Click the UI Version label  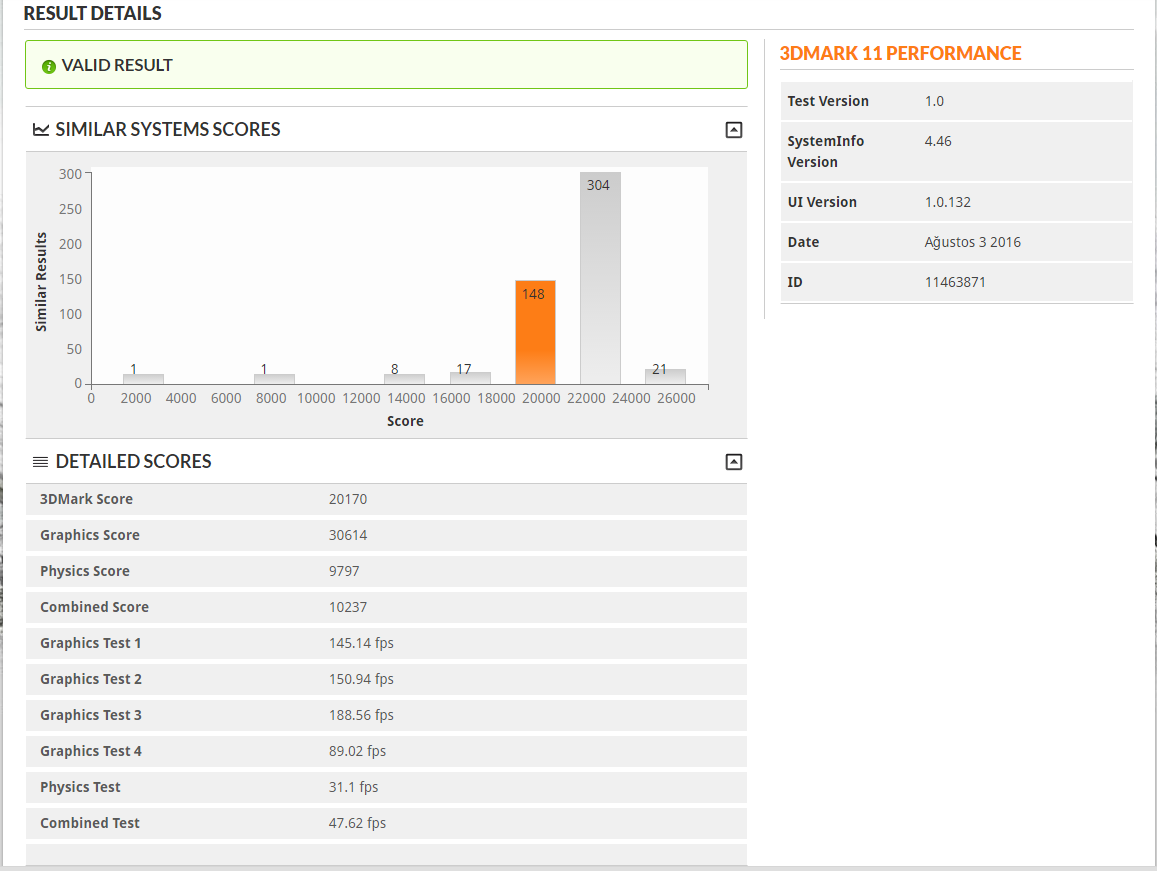point(822,203)
